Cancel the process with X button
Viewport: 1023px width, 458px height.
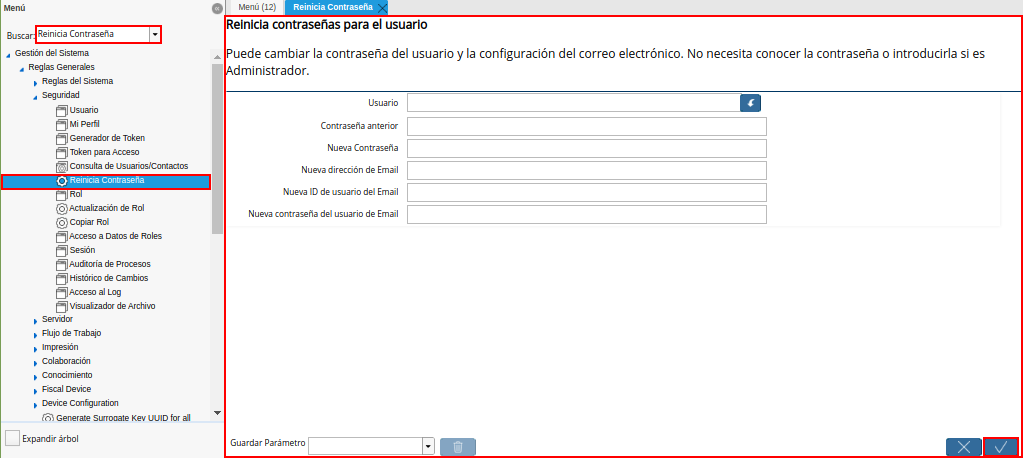point(964,447)
